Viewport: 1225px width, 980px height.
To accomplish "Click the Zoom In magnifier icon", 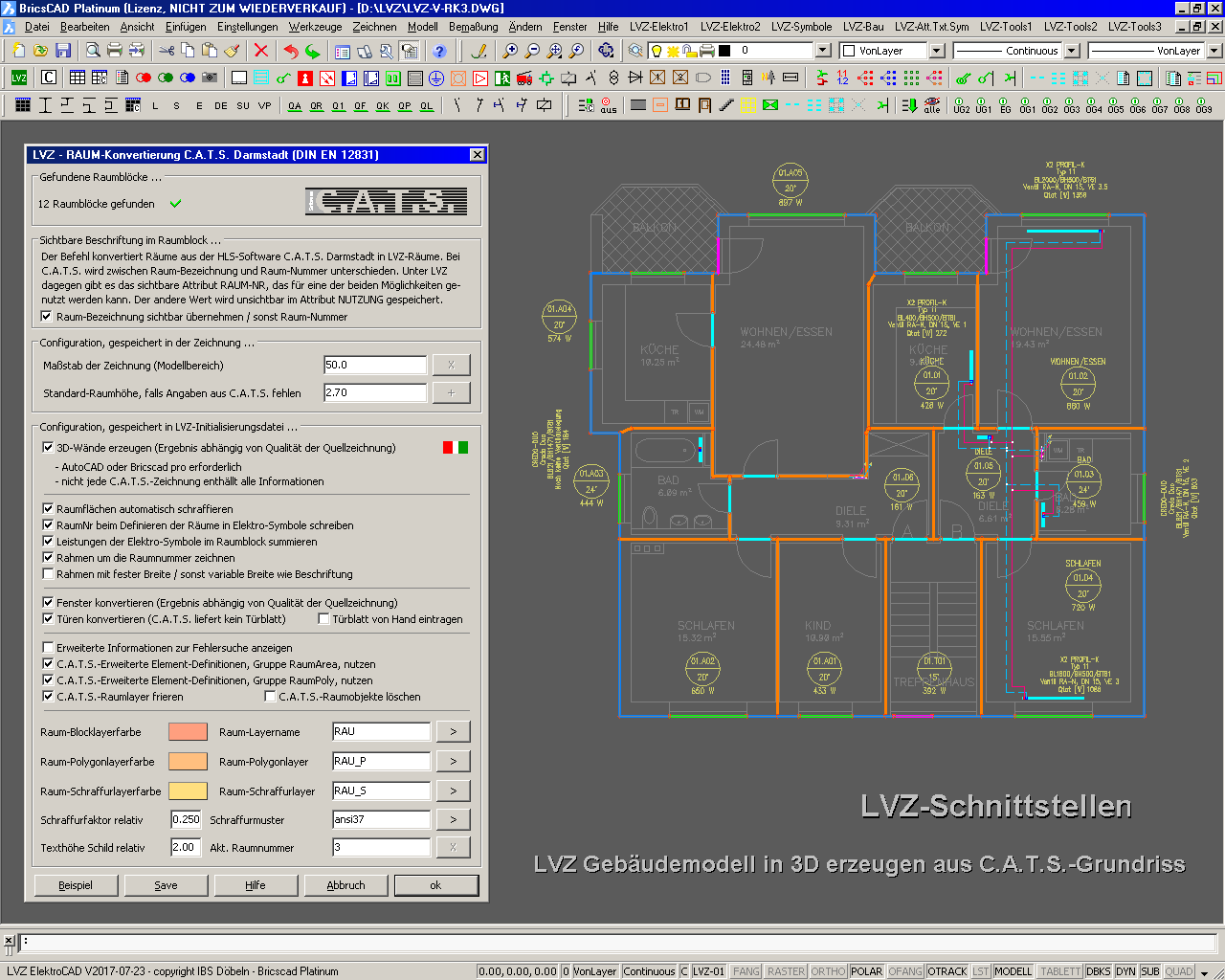I will [510, 51].
